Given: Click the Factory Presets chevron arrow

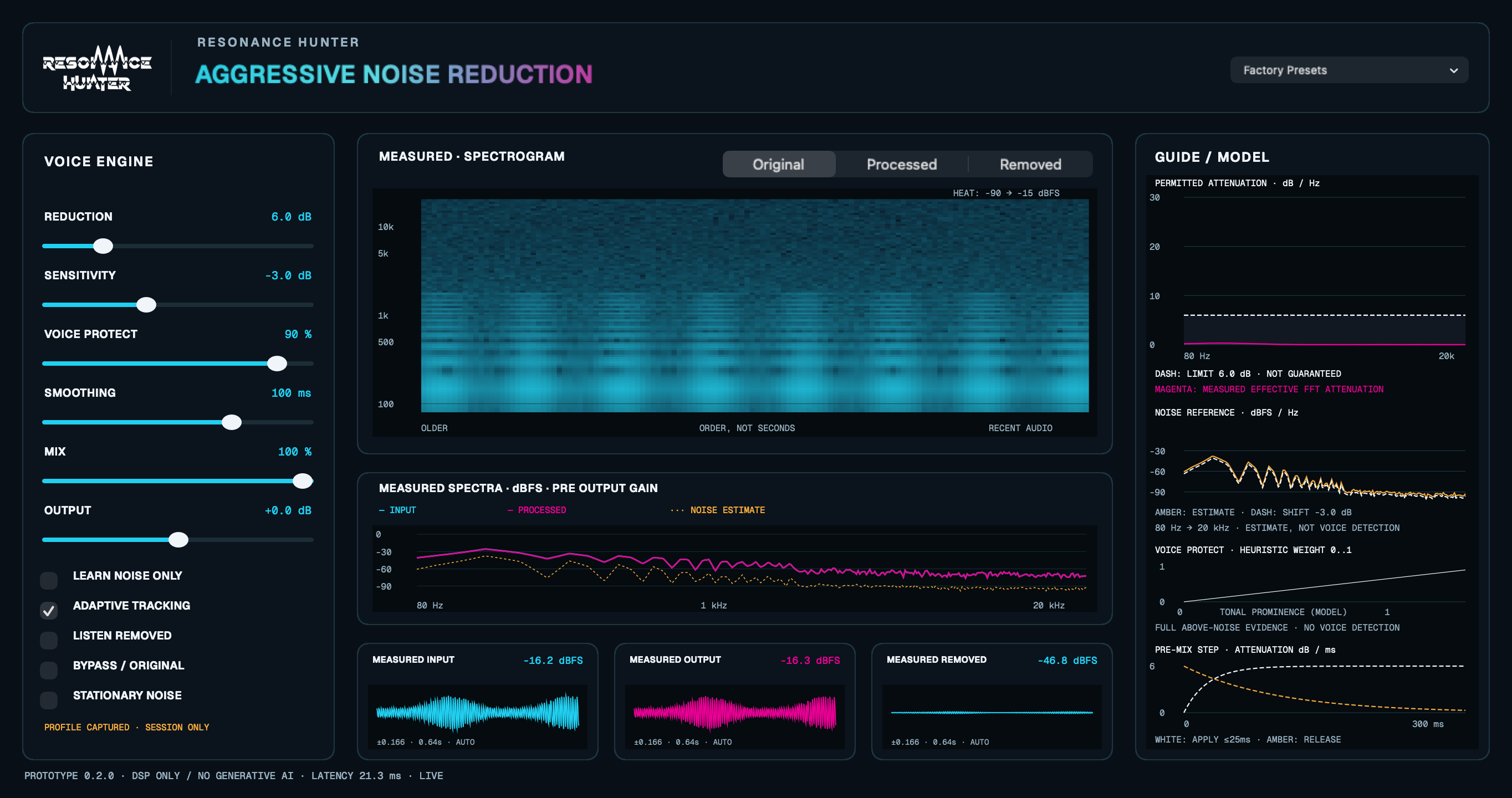Looking at the screenshot, I should point(1453,70).
